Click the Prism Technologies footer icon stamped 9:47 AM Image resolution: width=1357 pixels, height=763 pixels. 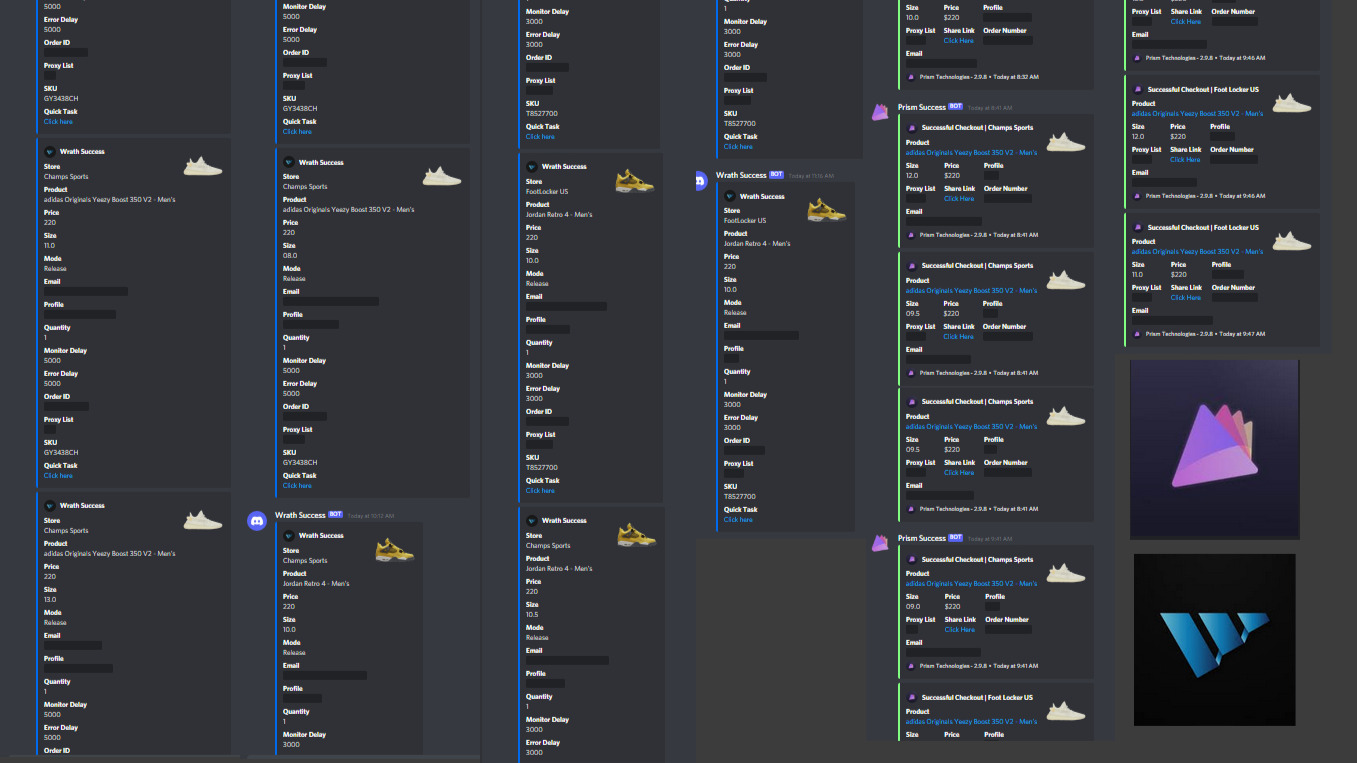coord(1138,334)
